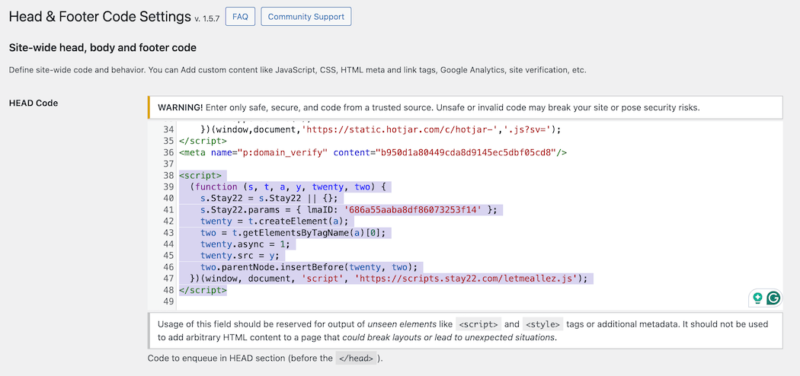
Task: Click line number 38 in gutter
Action: (x=168, y=176)
